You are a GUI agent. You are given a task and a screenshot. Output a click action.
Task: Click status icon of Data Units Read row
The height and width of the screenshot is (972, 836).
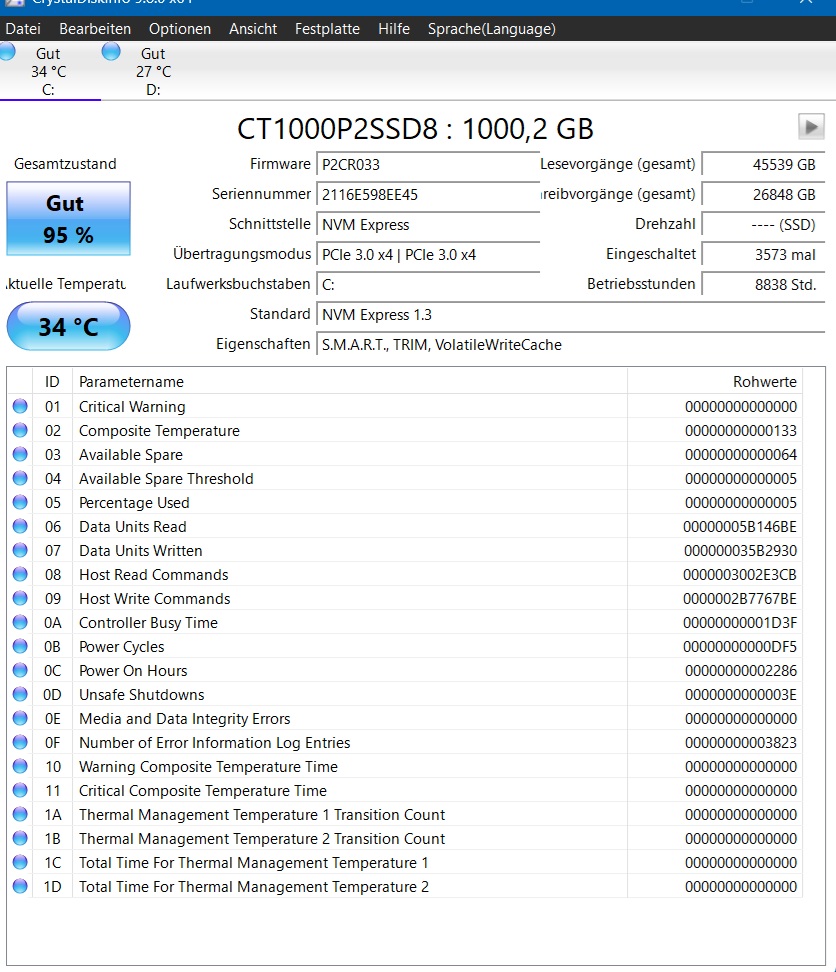(x=20, y=526)
